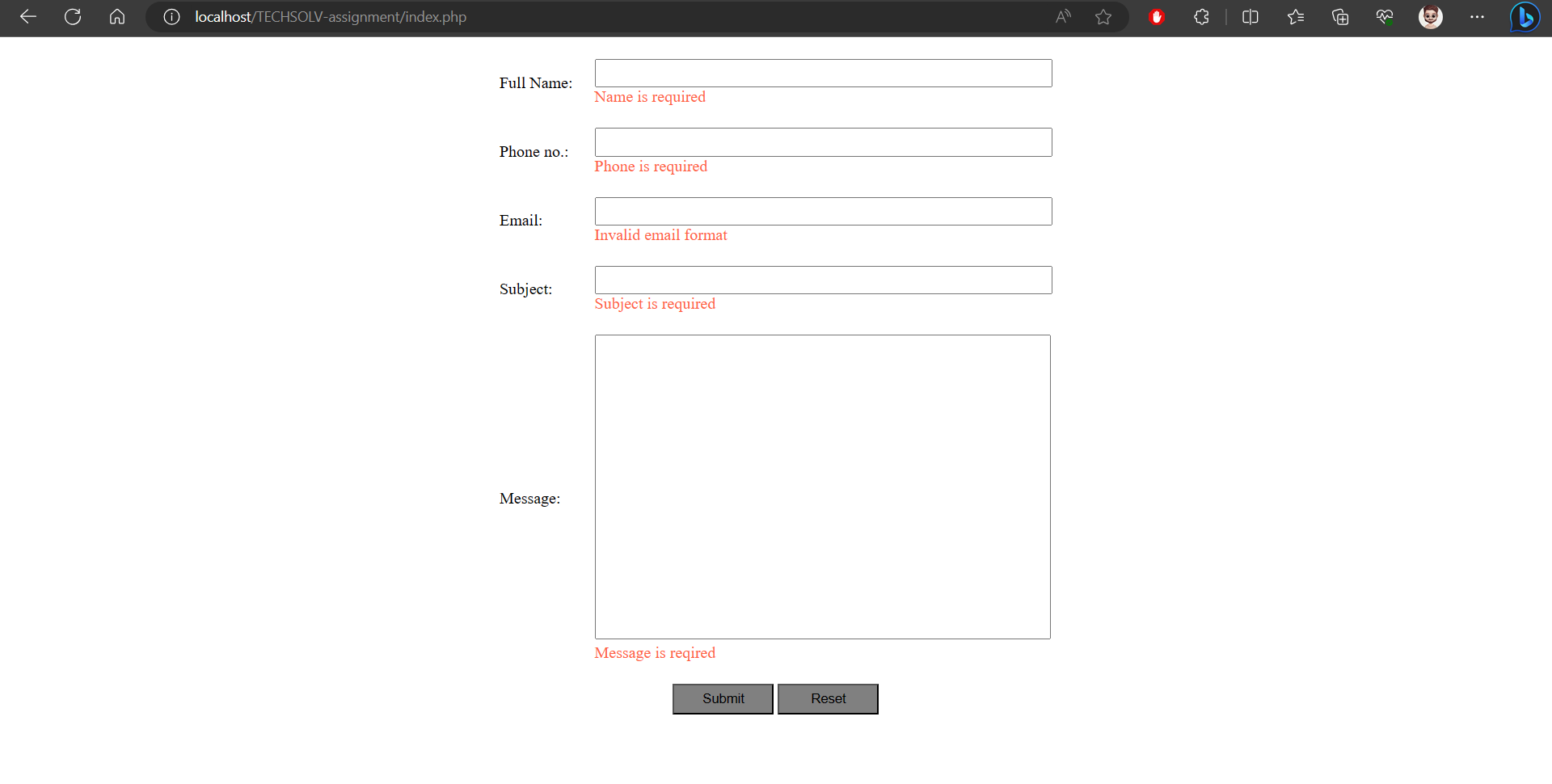Add this page to favorites
Screen dimensions: 1552x784
[x=1103, y=17]
